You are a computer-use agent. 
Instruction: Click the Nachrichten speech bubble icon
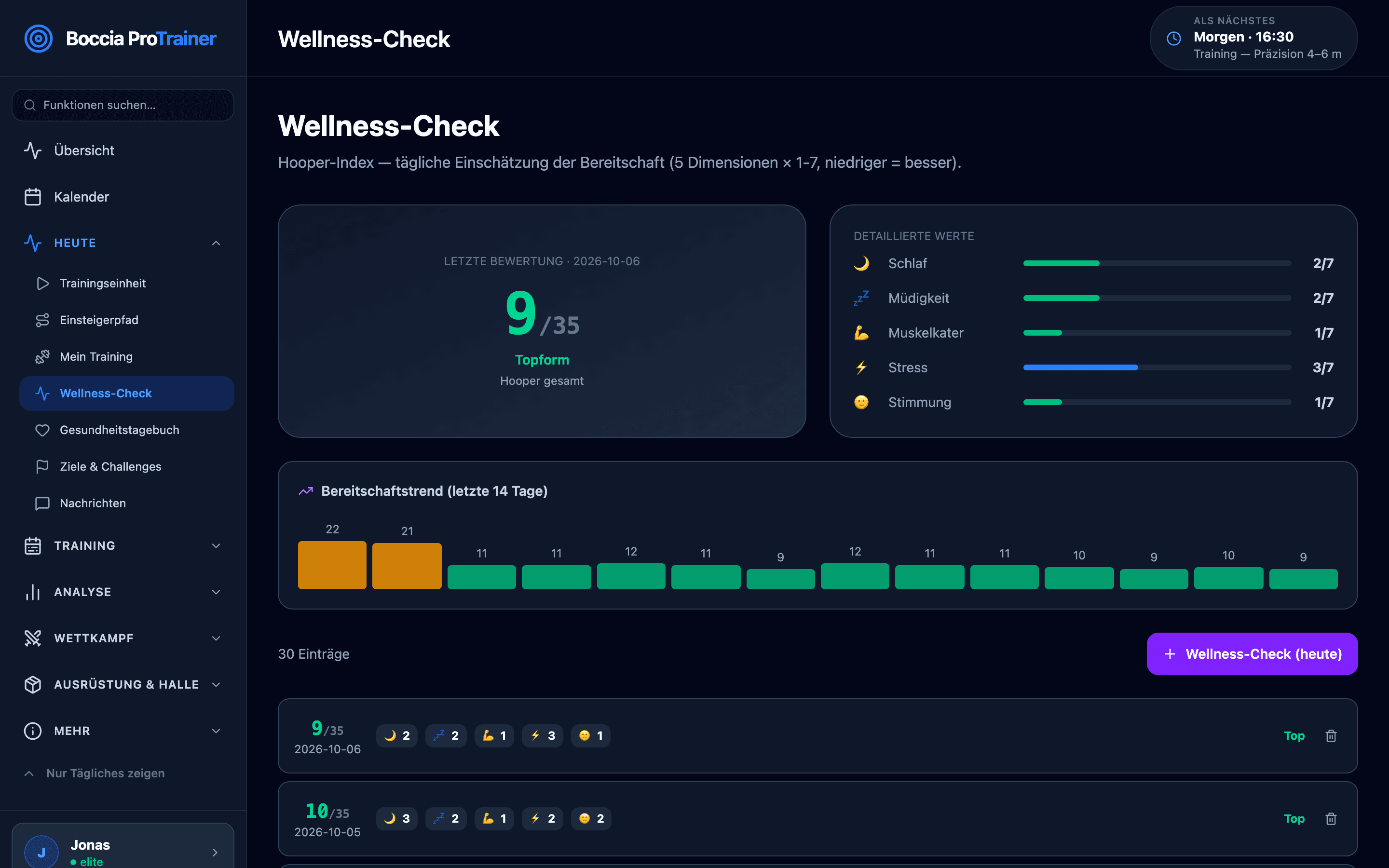coord(42,503)
